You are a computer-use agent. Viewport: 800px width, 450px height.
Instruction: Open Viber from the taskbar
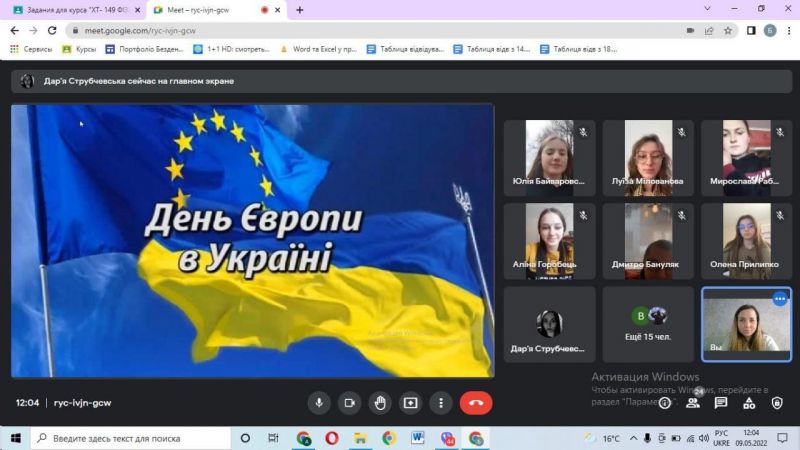pyautogui.click(x=447, y=438)
